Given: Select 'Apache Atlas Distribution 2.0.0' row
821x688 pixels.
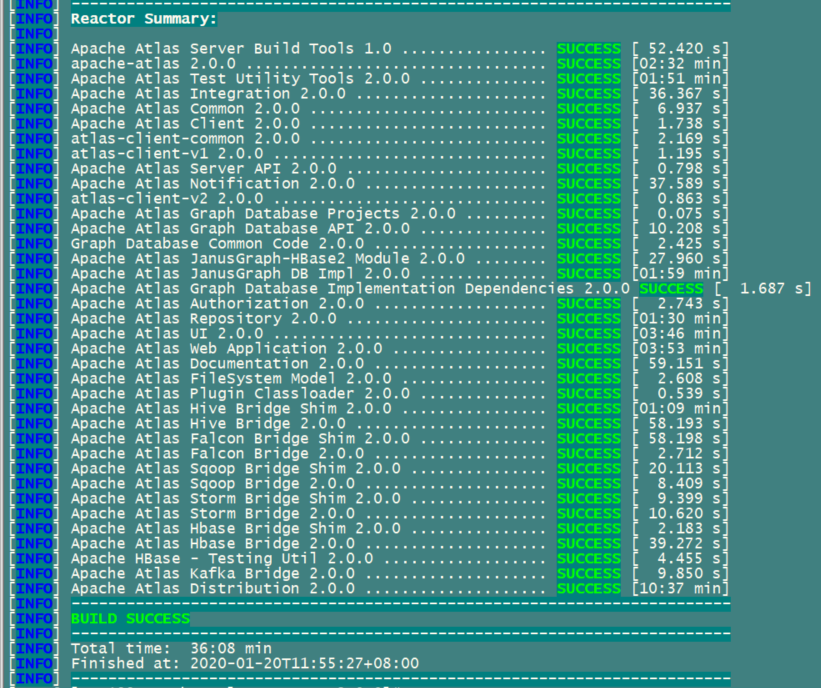Looking at the screenshot, I should point(213,589).
